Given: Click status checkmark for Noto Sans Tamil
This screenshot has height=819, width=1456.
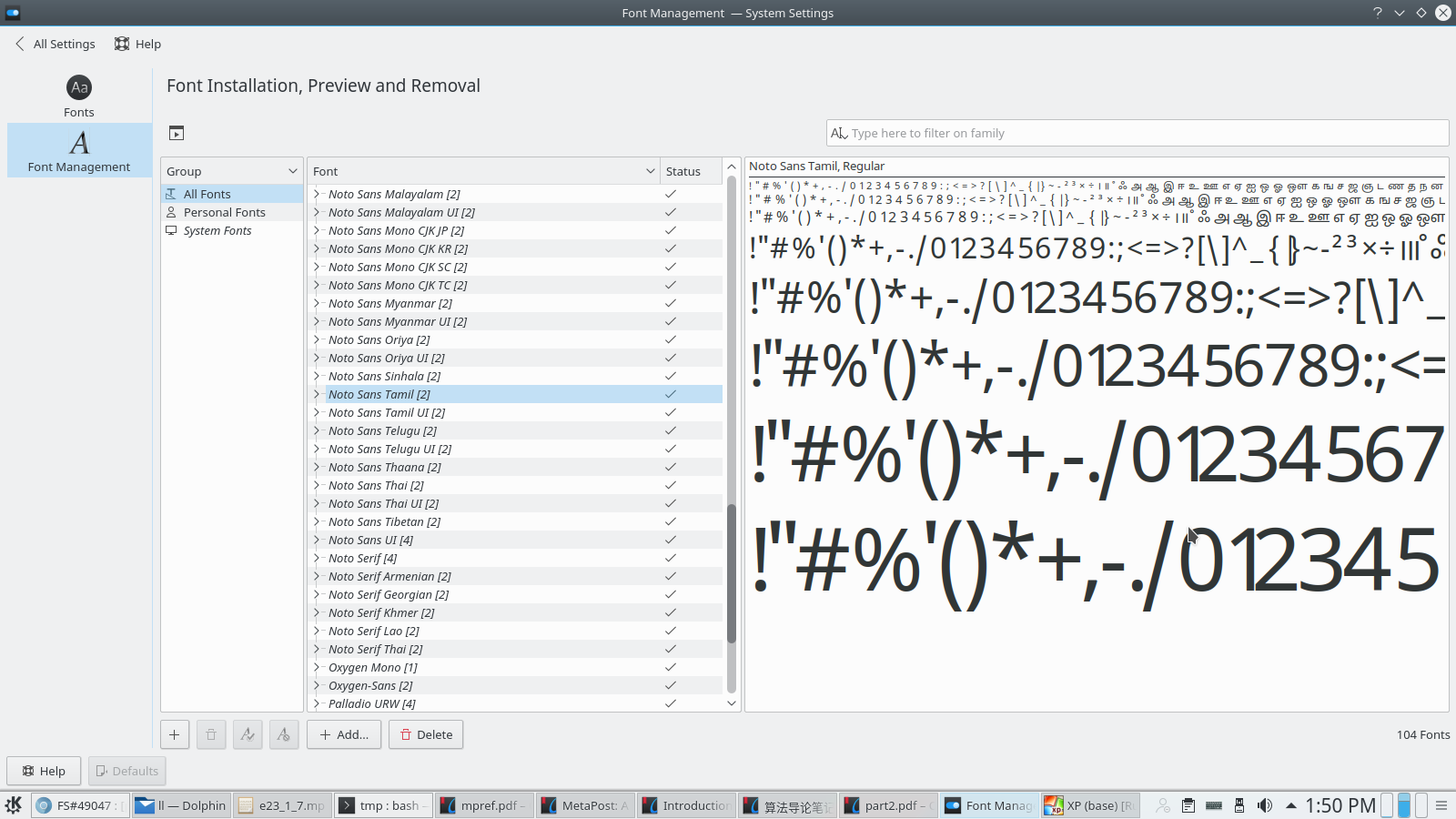Looking at the screenshot, I should [x=671, y=394].
